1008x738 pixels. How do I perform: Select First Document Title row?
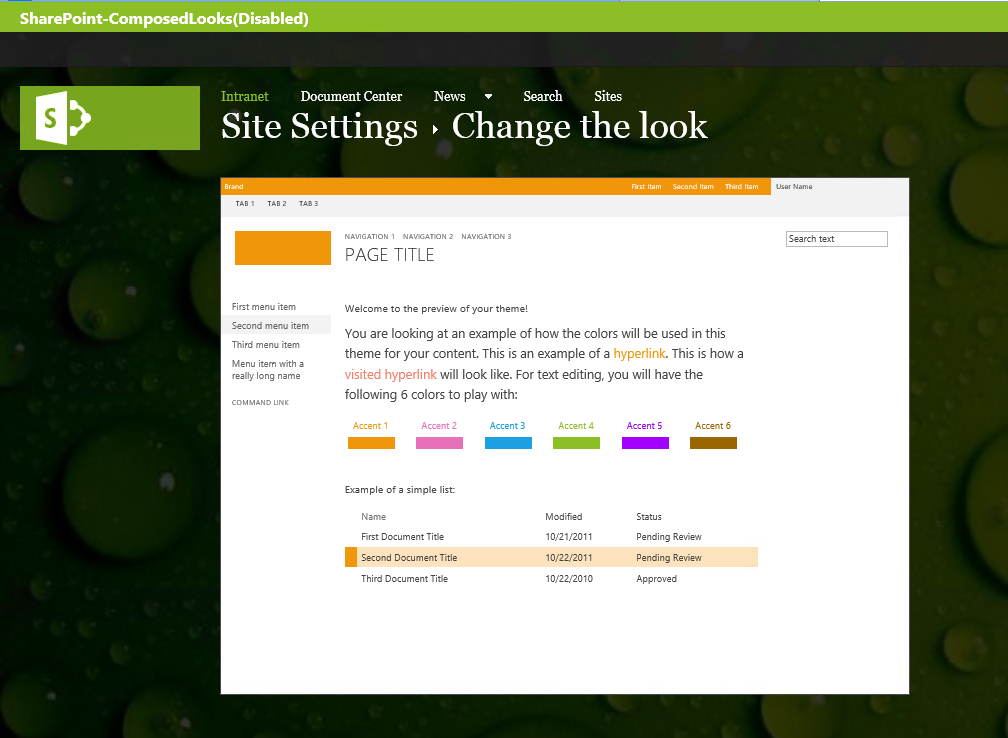tap(552, 537)
